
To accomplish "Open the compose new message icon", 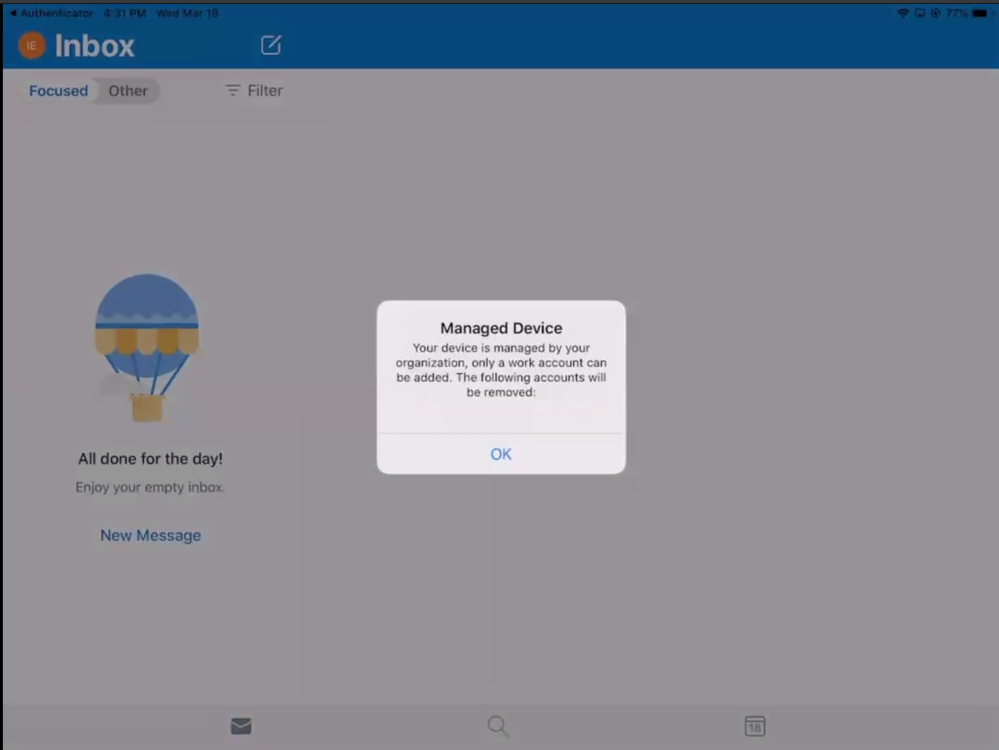I will pyautogui.click(x=271, y=45).
